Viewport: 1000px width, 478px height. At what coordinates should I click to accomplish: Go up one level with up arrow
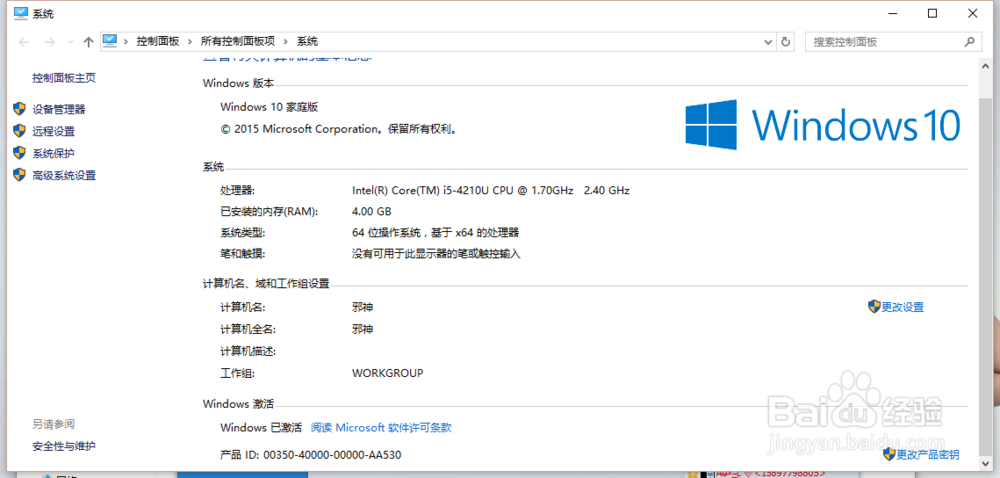tap(89, 42)
